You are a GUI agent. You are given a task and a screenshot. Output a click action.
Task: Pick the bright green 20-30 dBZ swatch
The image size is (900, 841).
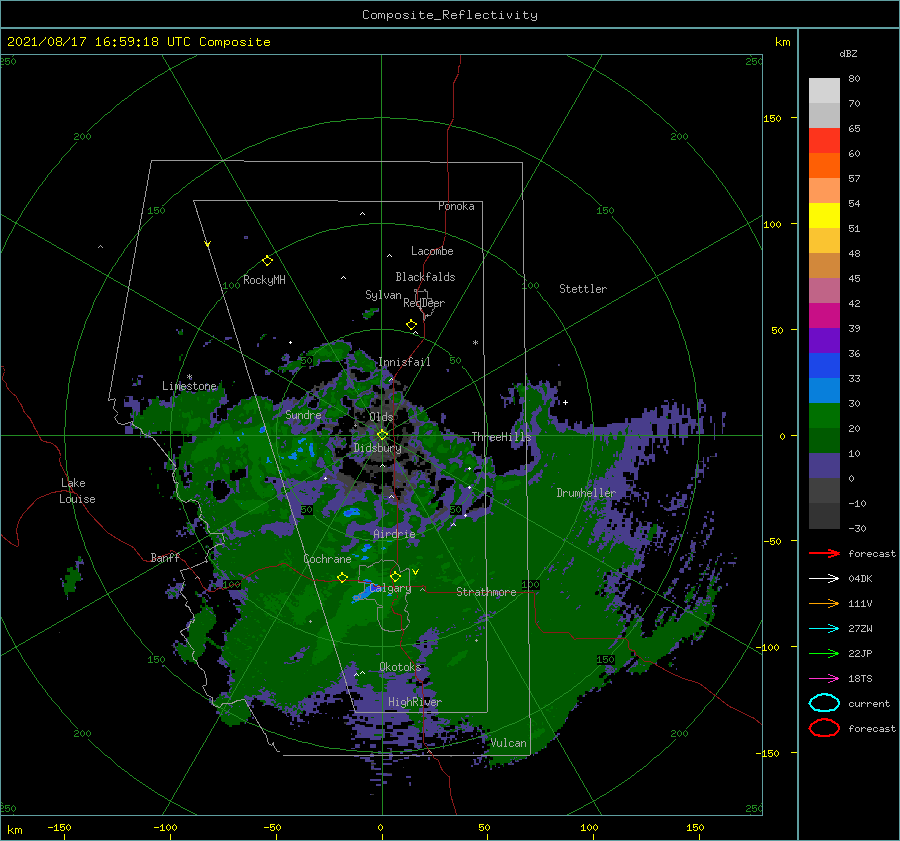pyautogui.click(x=824, y=416)
